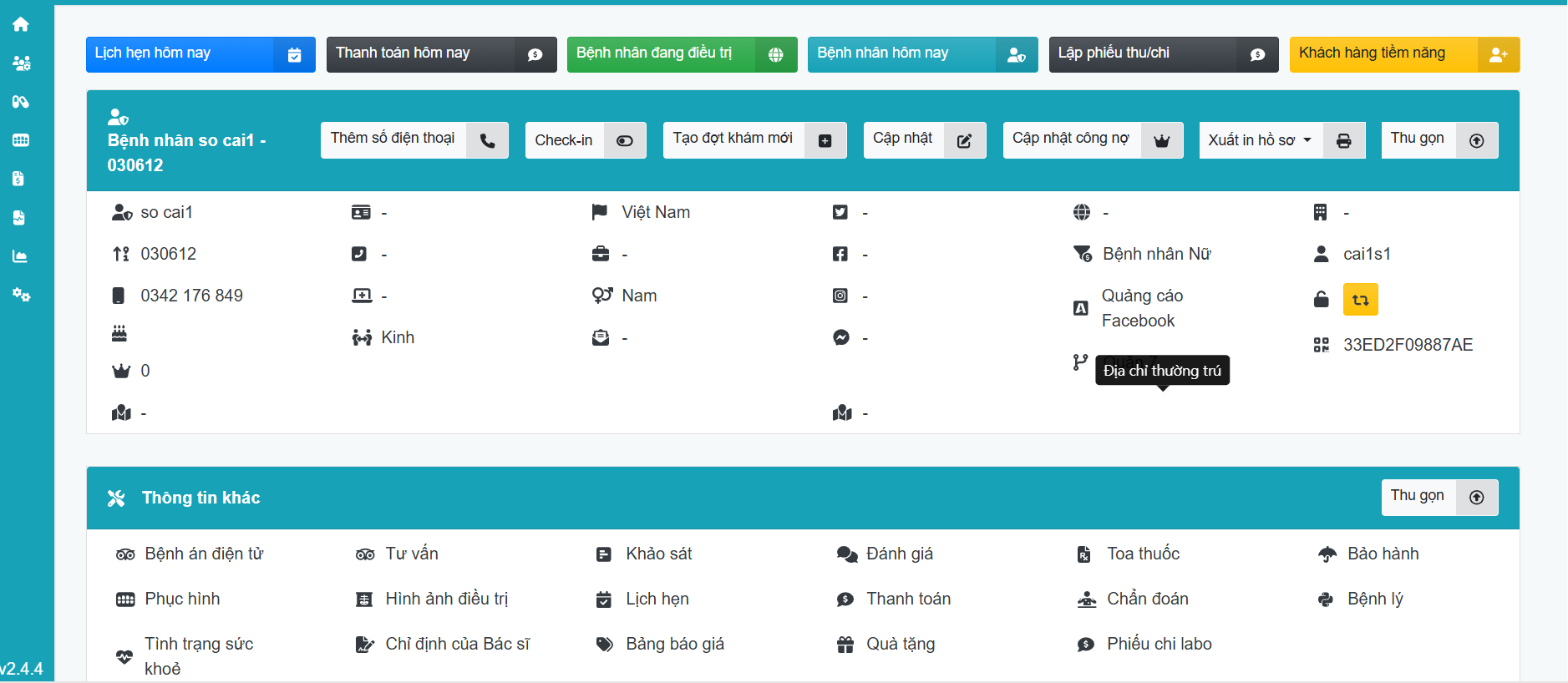This screenshot has height=683, width=1568.
Task: Open the Bệnh án điện tử link
Action: click(203, 554)
